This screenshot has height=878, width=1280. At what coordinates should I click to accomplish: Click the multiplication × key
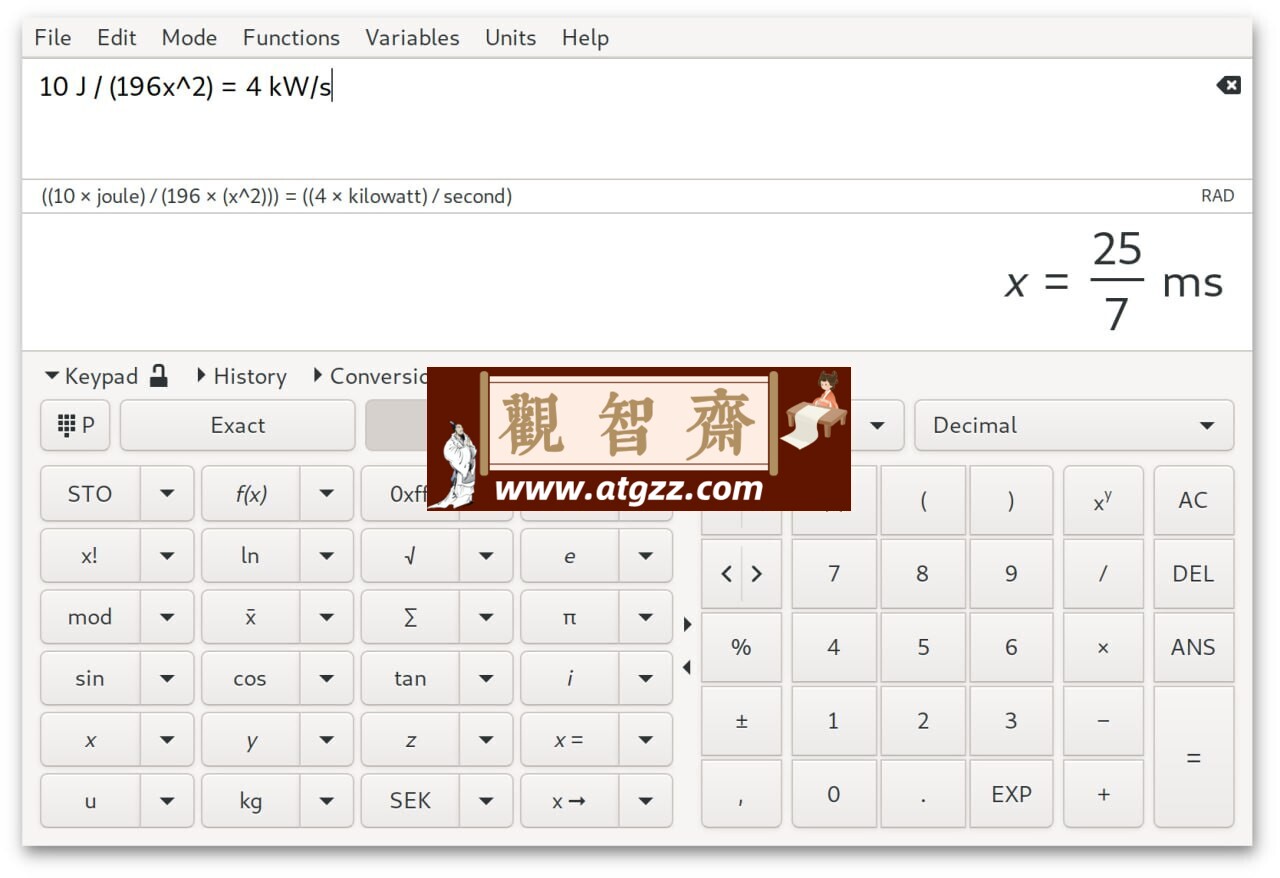[x=1103, y=647]
